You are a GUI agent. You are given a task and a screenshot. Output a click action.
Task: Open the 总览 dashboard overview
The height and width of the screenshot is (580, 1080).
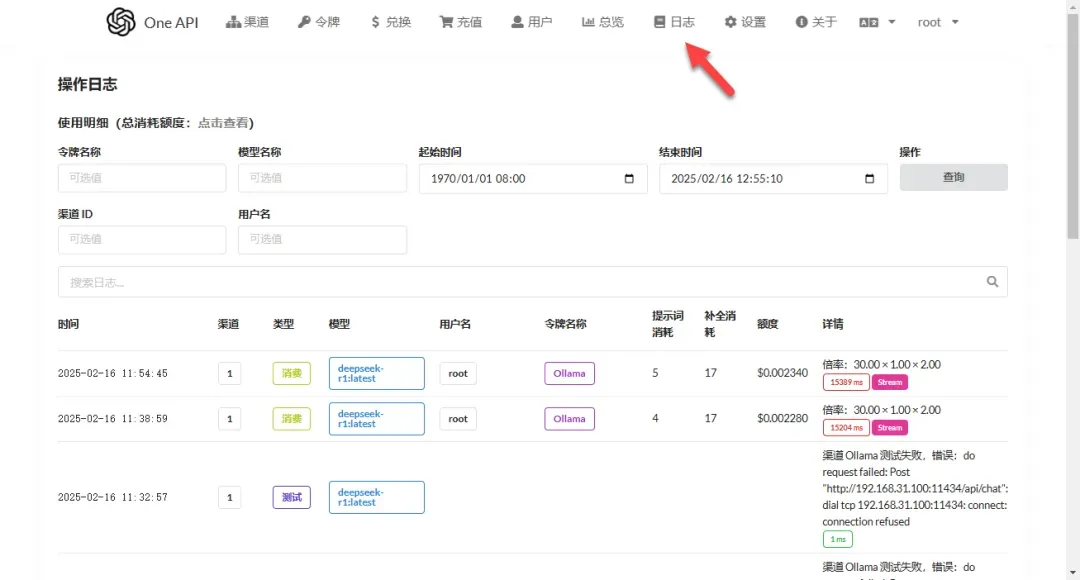(602, 21)
